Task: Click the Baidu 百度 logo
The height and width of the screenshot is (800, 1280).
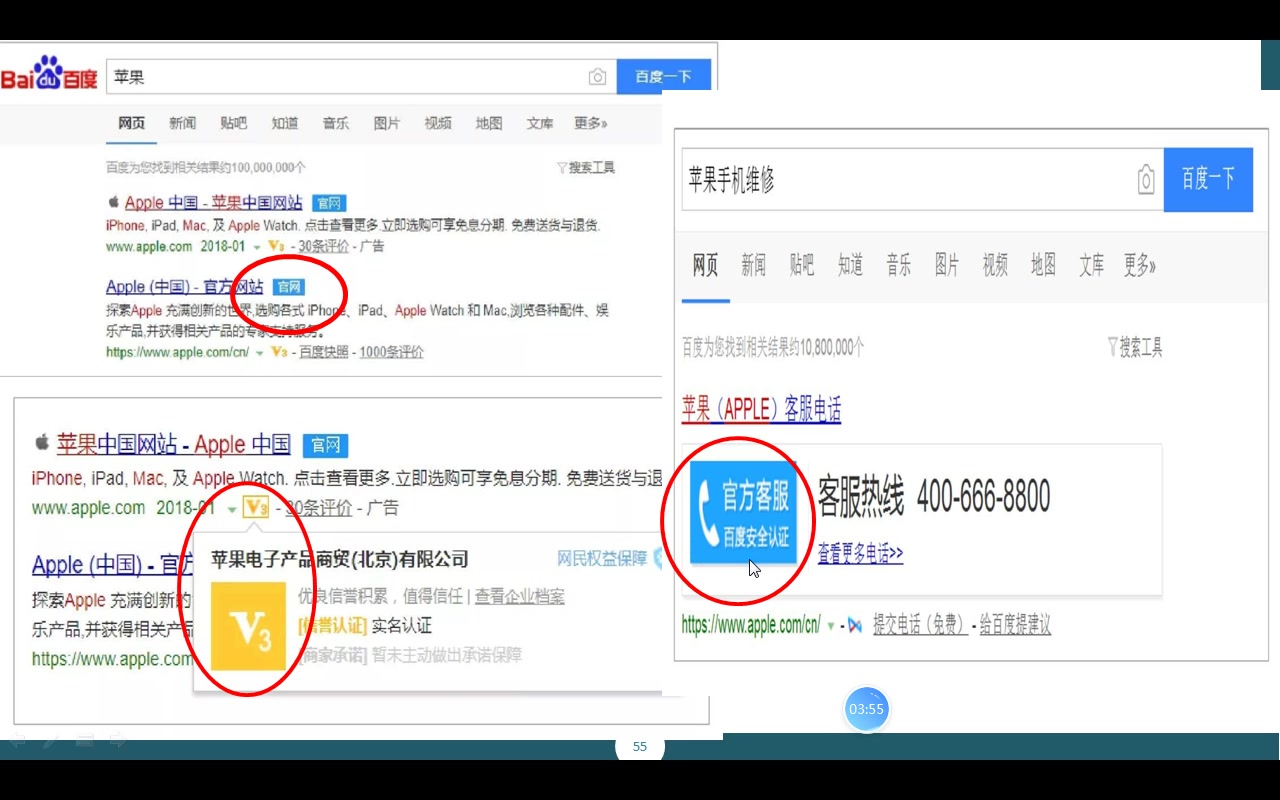Action: (x=49, y=74)
